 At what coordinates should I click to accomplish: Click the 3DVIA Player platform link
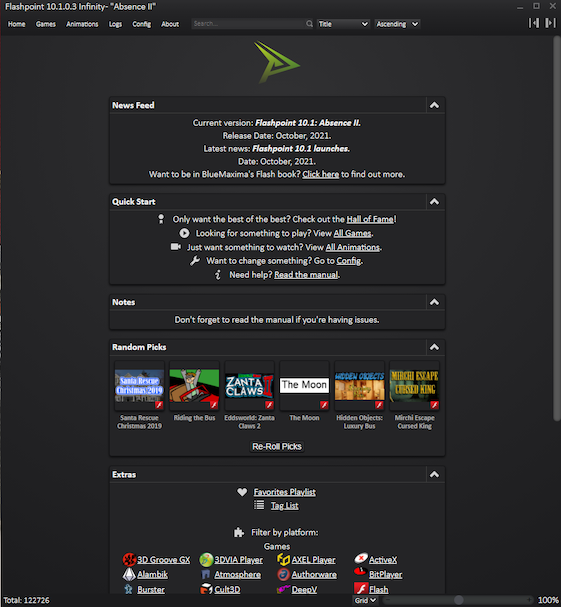[x=238, y=560]
